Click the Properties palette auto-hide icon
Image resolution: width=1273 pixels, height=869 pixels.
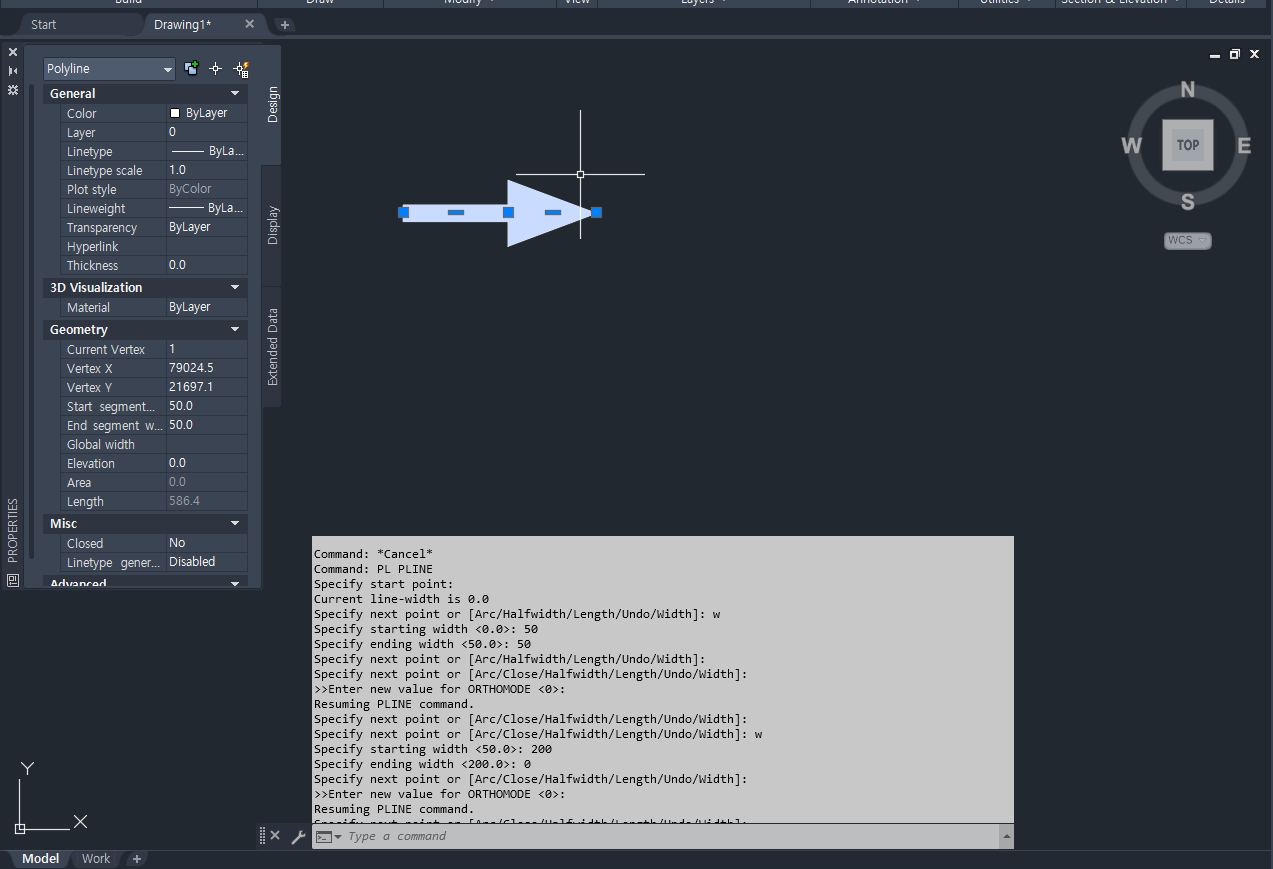[13, 70]
